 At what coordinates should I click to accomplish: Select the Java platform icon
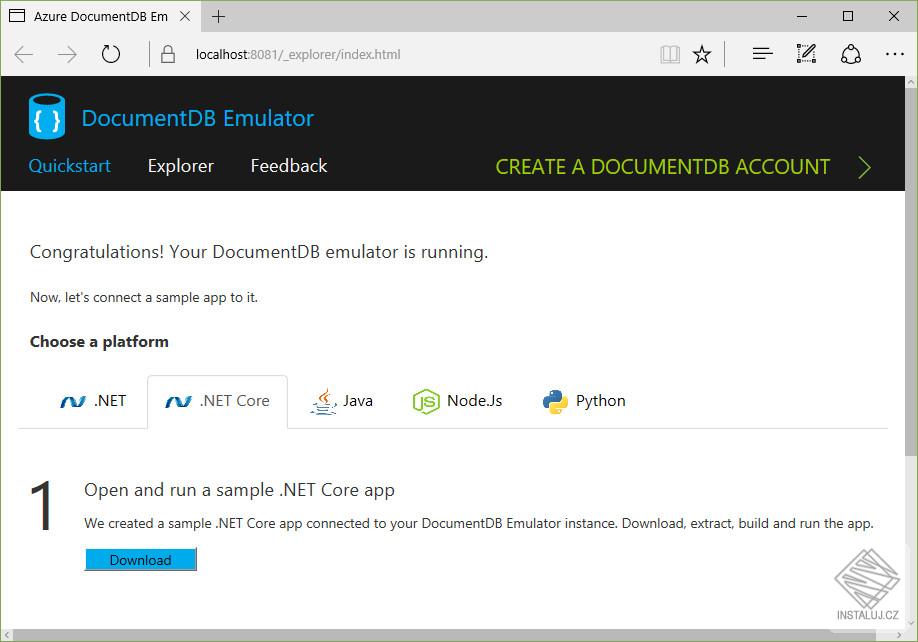pos(323,400)
